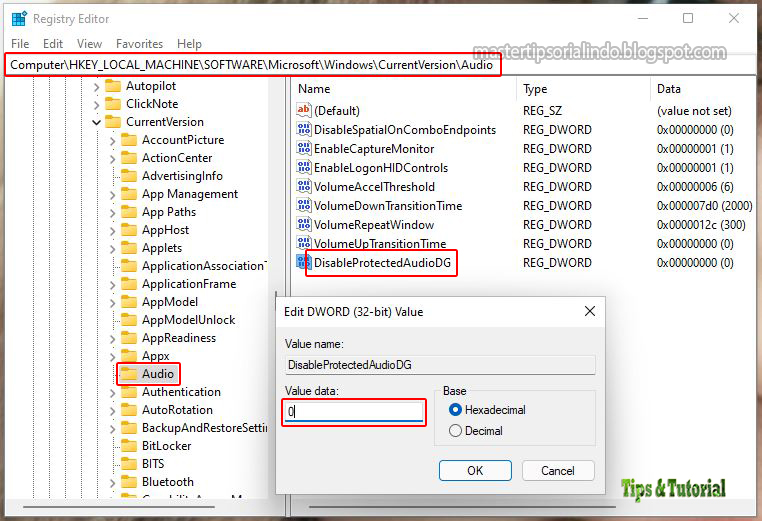Click the Applets folder icon
Image resolution: width=762 pixels, height=521 pixels.
[129, 248]
